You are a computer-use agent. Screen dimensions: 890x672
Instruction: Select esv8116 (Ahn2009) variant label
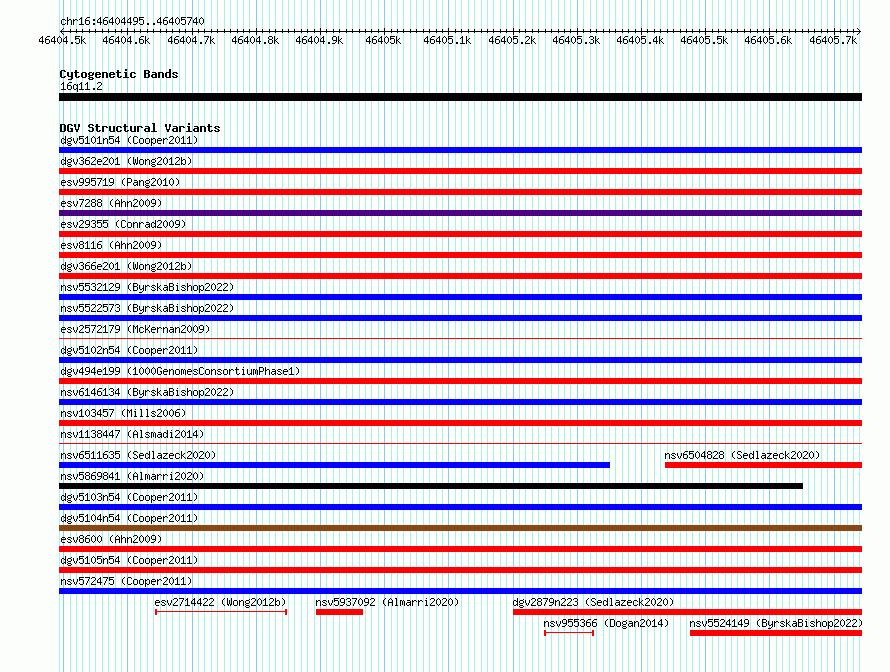tap(111, 245)
